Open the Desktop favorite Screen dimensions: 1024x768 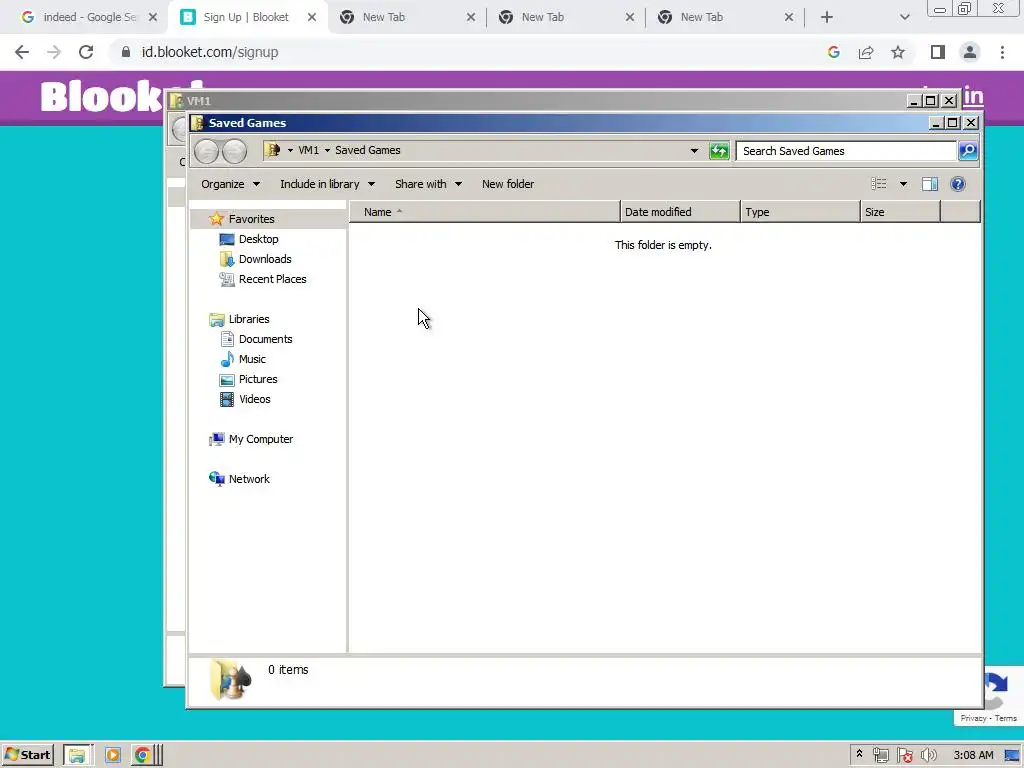pos(259,239)
